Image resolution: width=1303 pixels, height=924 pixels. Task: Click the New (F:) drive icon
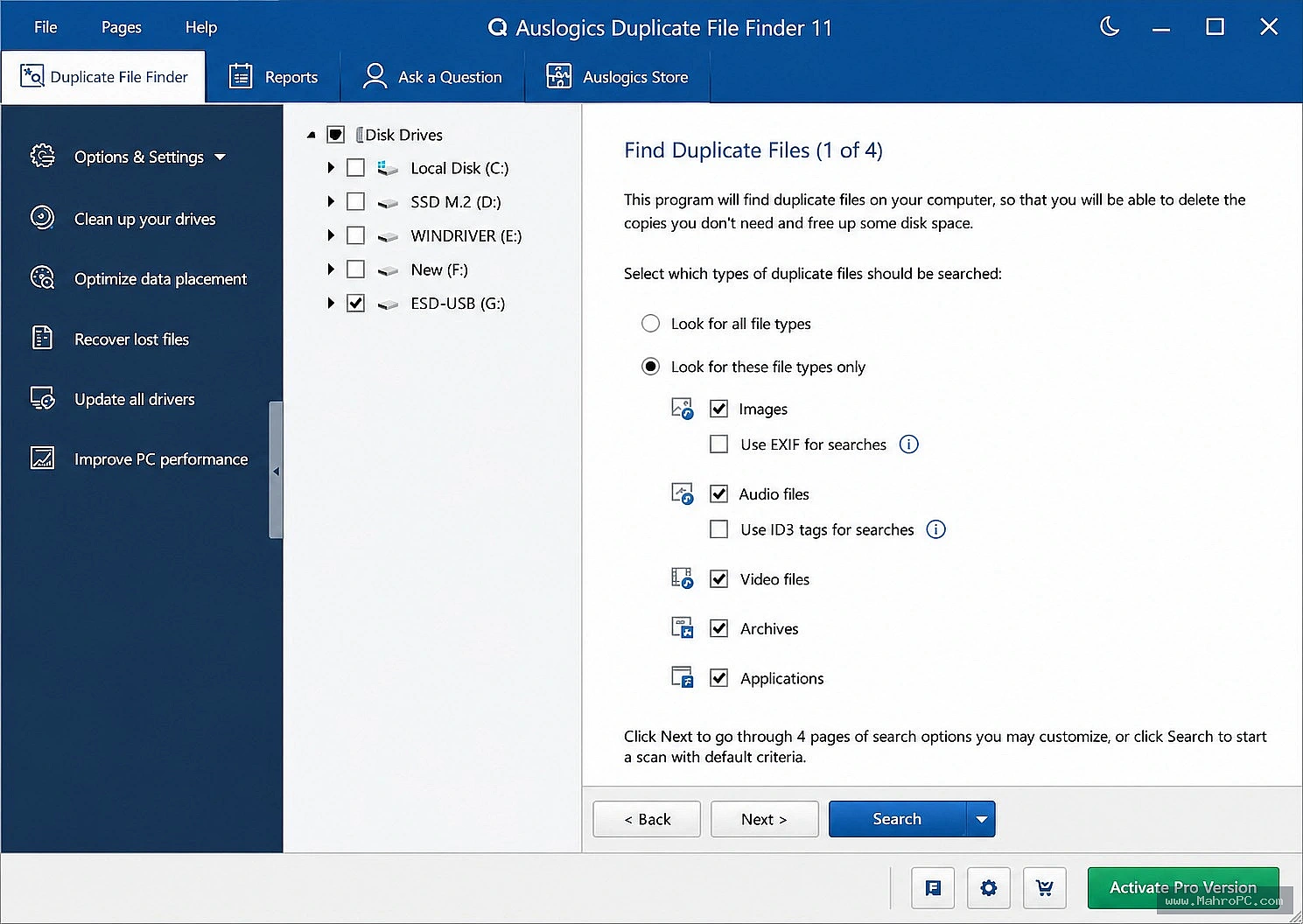(387, 270)
